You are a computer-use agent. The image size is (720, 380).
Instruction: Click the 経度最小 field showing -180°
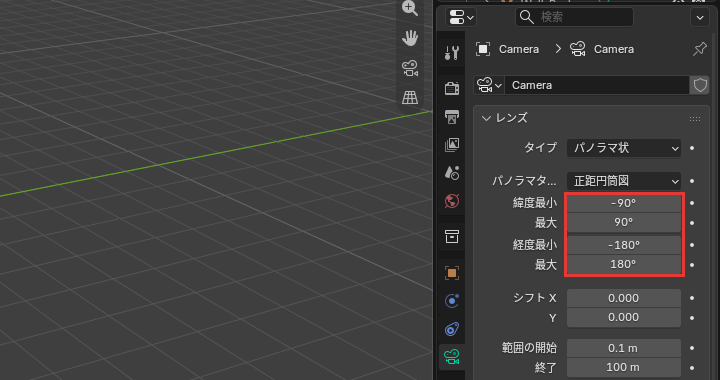tap(624, 245)
